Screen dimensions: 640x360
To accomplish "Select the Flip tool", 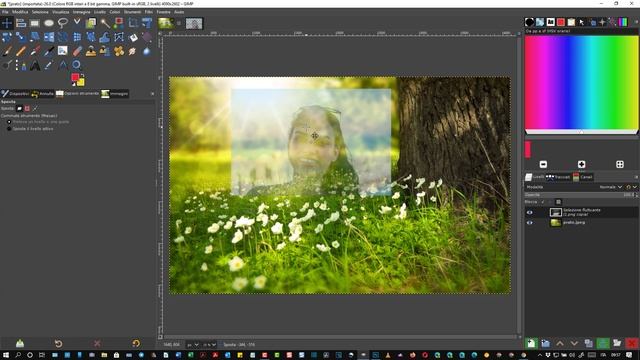I will point(49,37).
